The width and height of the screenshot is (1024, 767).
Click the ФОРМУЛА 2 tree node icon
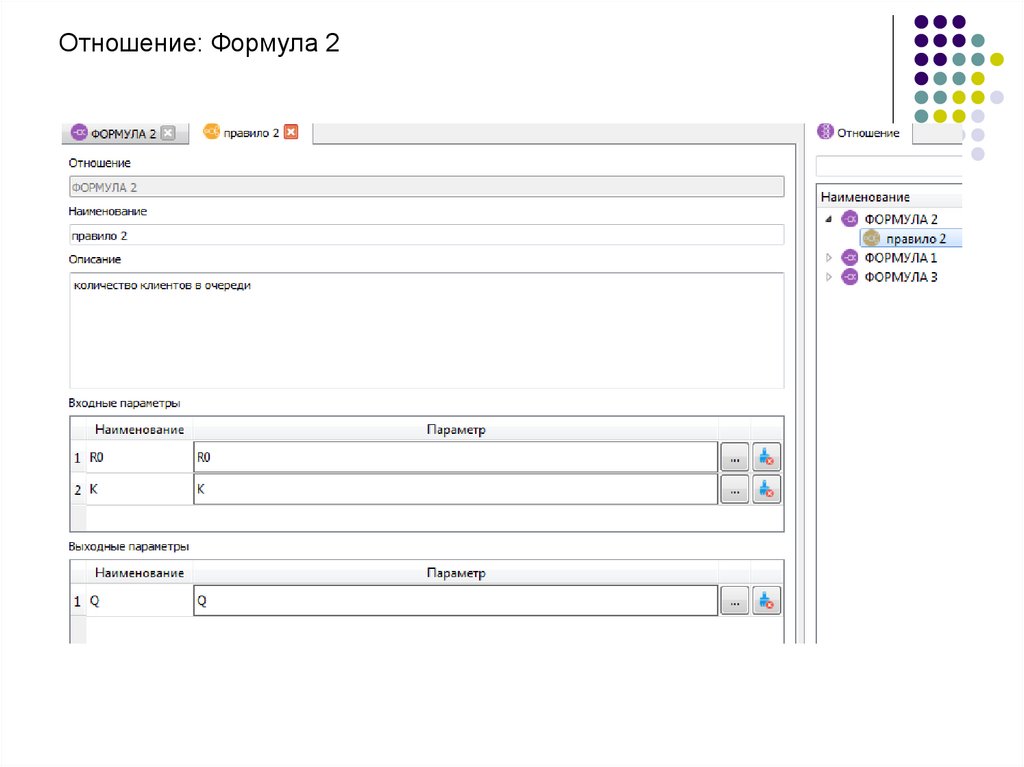pos(850,219)
